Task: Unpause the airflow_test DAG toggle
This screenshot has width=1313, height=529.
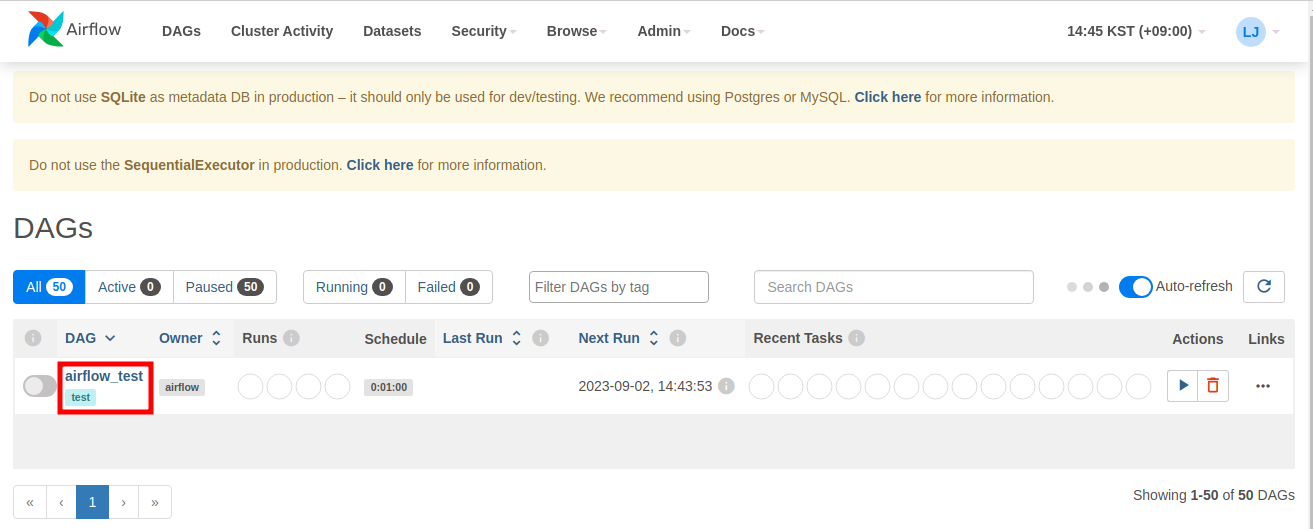Action: [40, 386]
